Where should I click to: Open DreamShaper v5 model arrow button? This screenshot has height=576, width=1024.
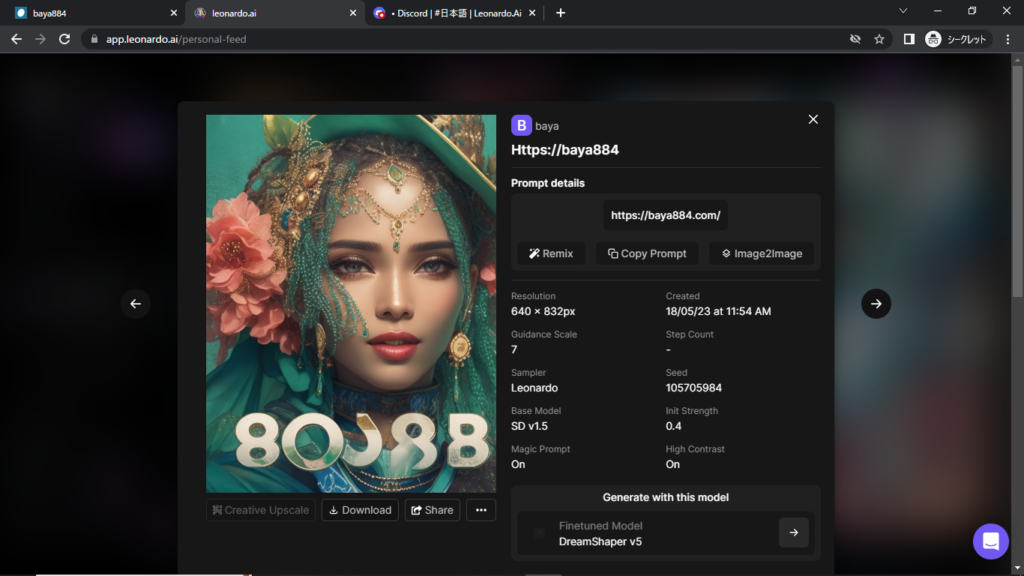coord(793,533)
